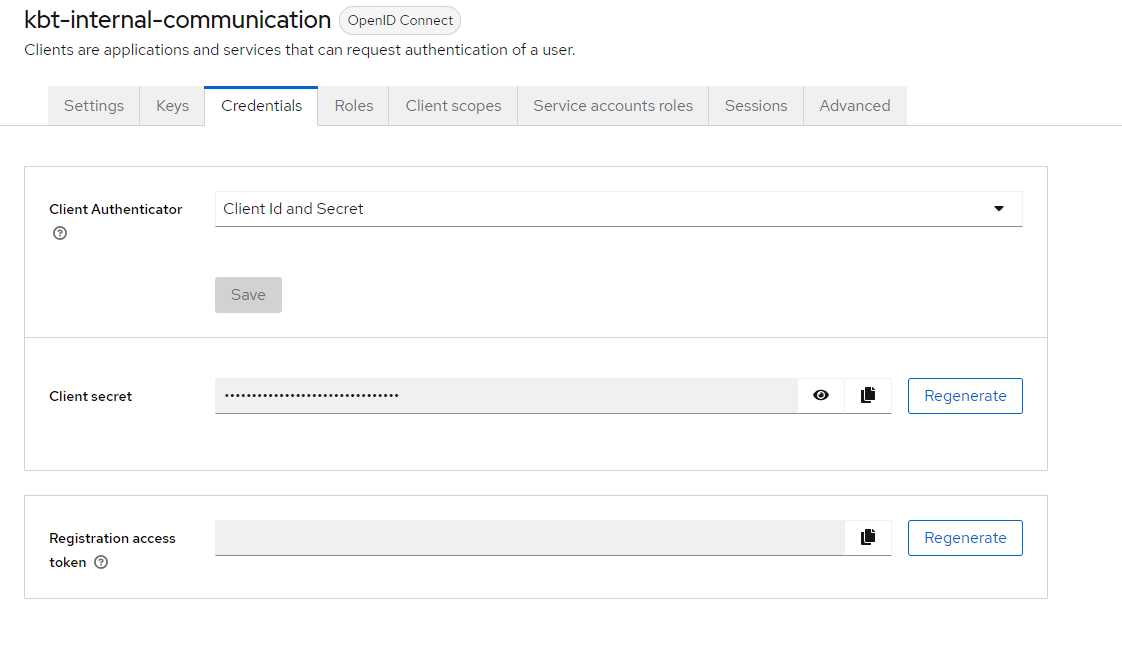Copy the registration access token
The width and height of the screenshot is (1122, 669).
(x=868, y=537)
